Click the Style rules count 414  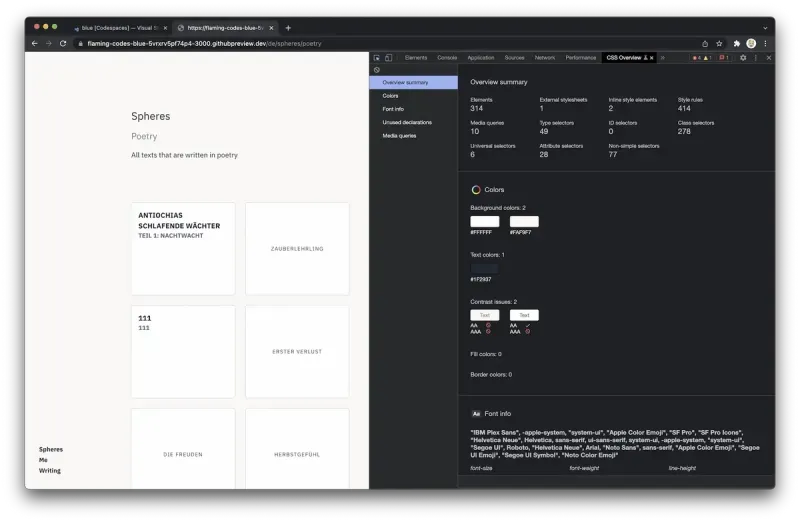[684, 108]
